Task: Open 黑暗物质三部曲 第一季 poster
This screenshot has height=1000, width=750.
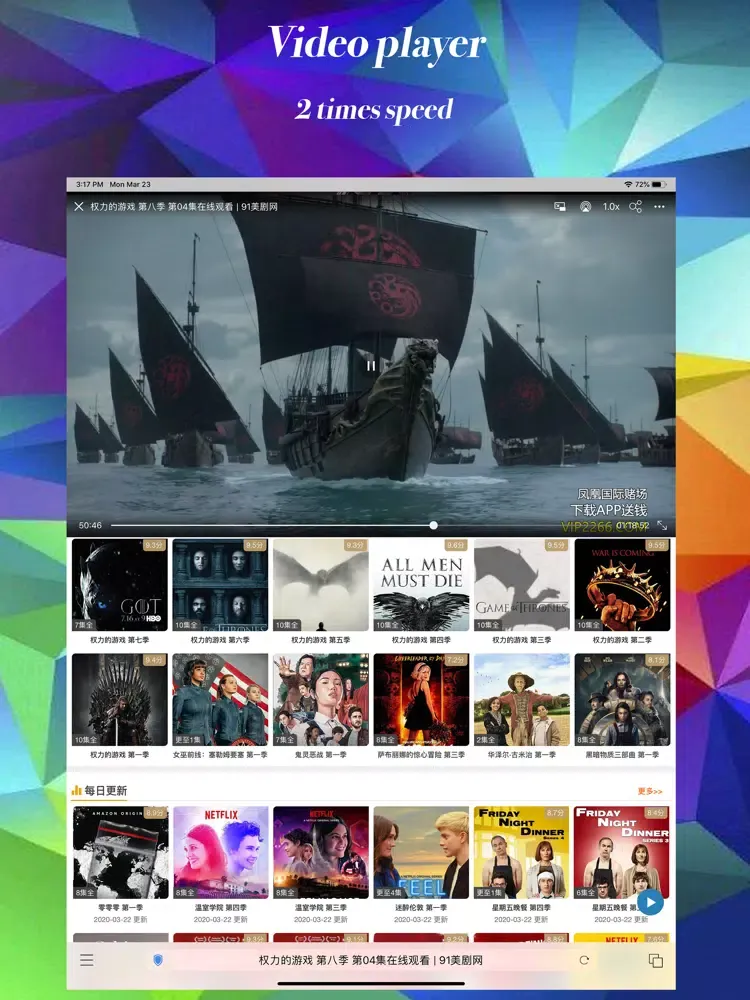Action: (622, 700)
